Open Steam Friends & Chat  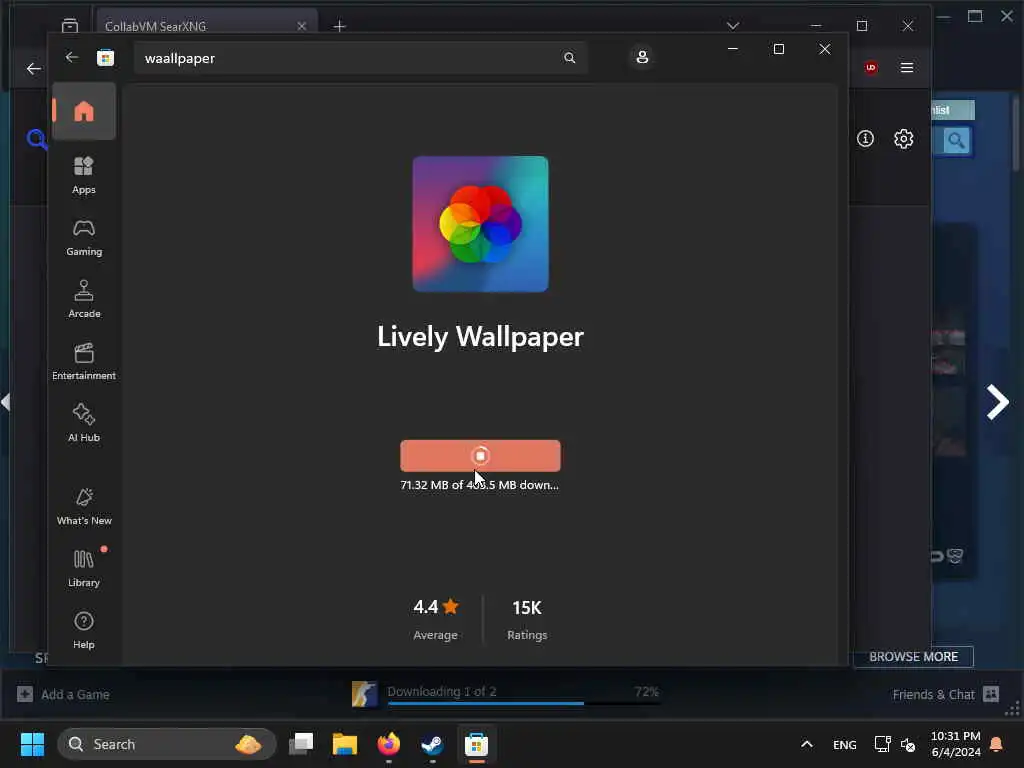[x=945, y=694]
